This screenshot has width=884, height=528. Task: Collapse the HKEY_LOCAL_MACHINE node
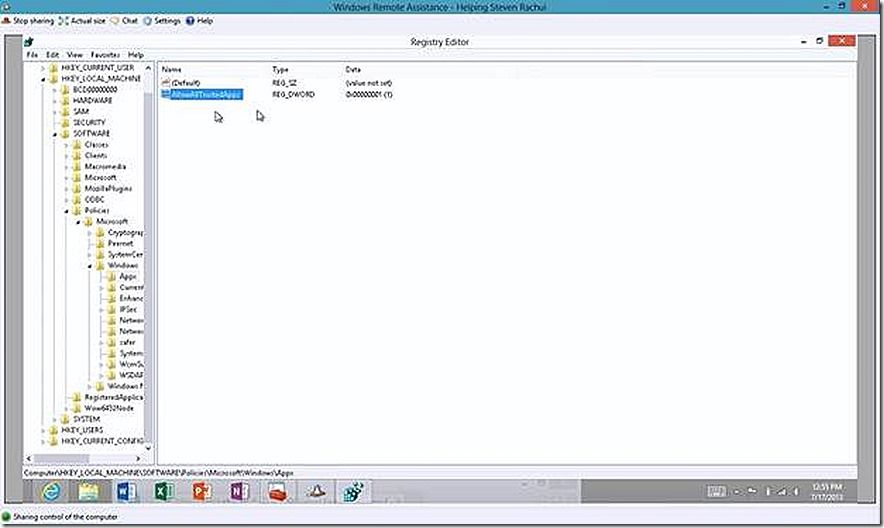tap(43, 79)
